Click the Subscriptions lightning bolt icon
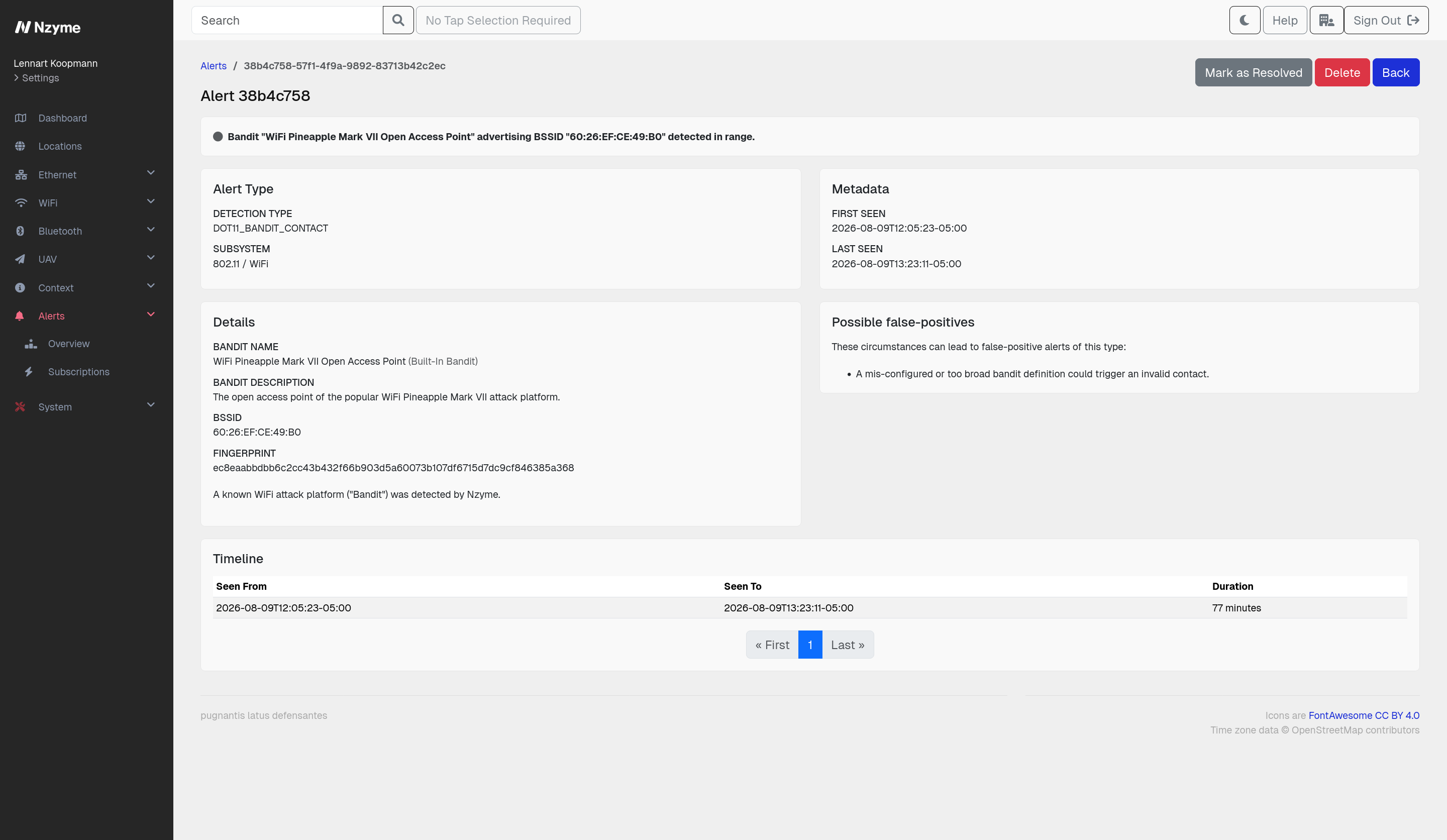 tap(29, 371)
